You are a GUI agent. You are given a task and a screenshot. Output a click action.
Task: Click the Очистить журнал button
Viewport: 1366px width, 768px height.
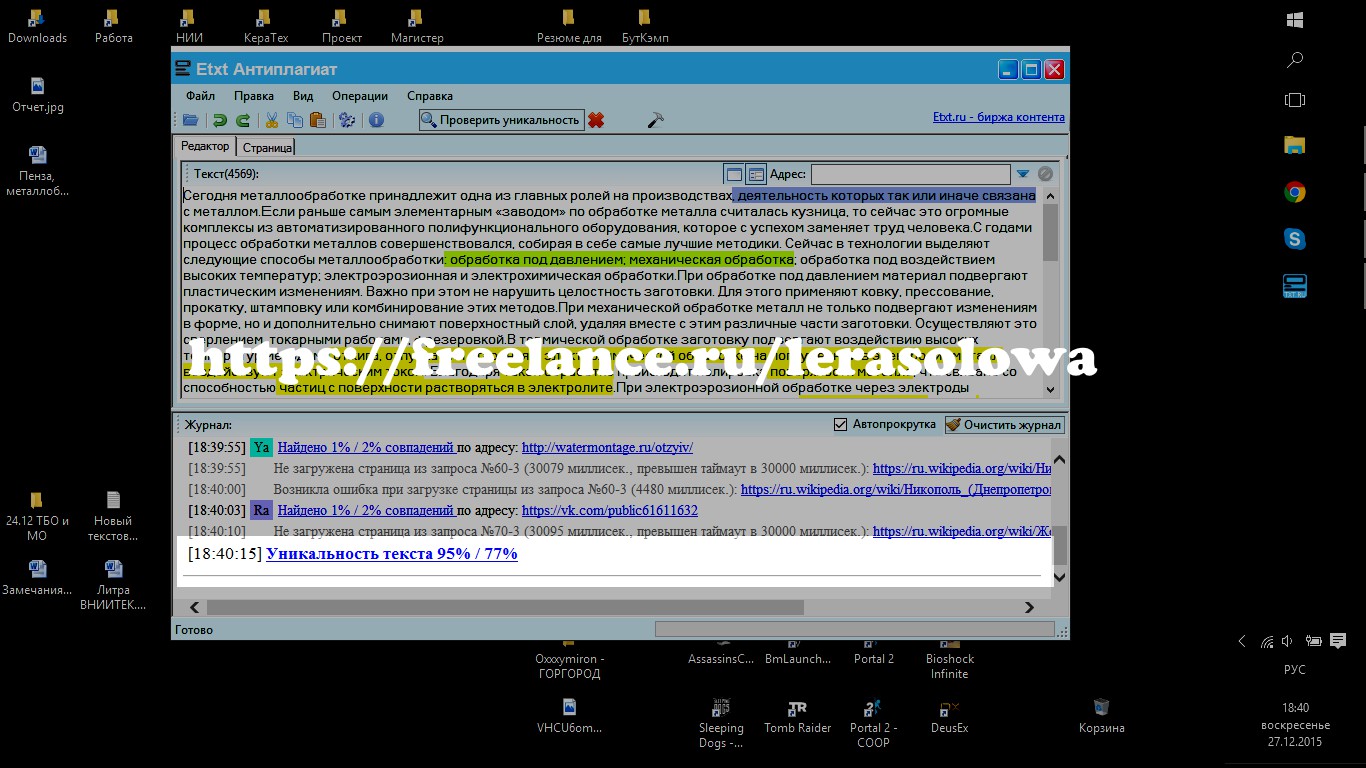click(x=1004, y=425)
